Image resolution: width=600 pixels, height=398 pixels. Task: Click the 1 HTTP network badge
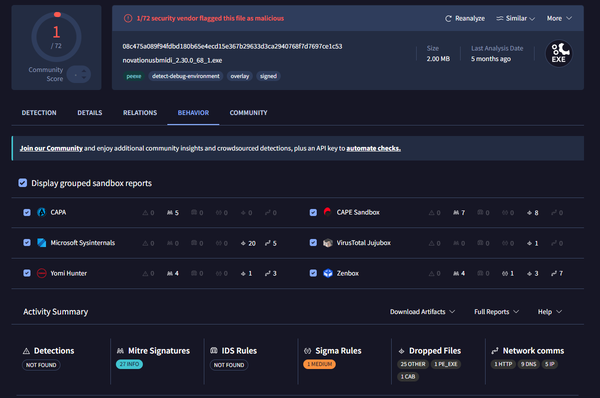[503, 364]
